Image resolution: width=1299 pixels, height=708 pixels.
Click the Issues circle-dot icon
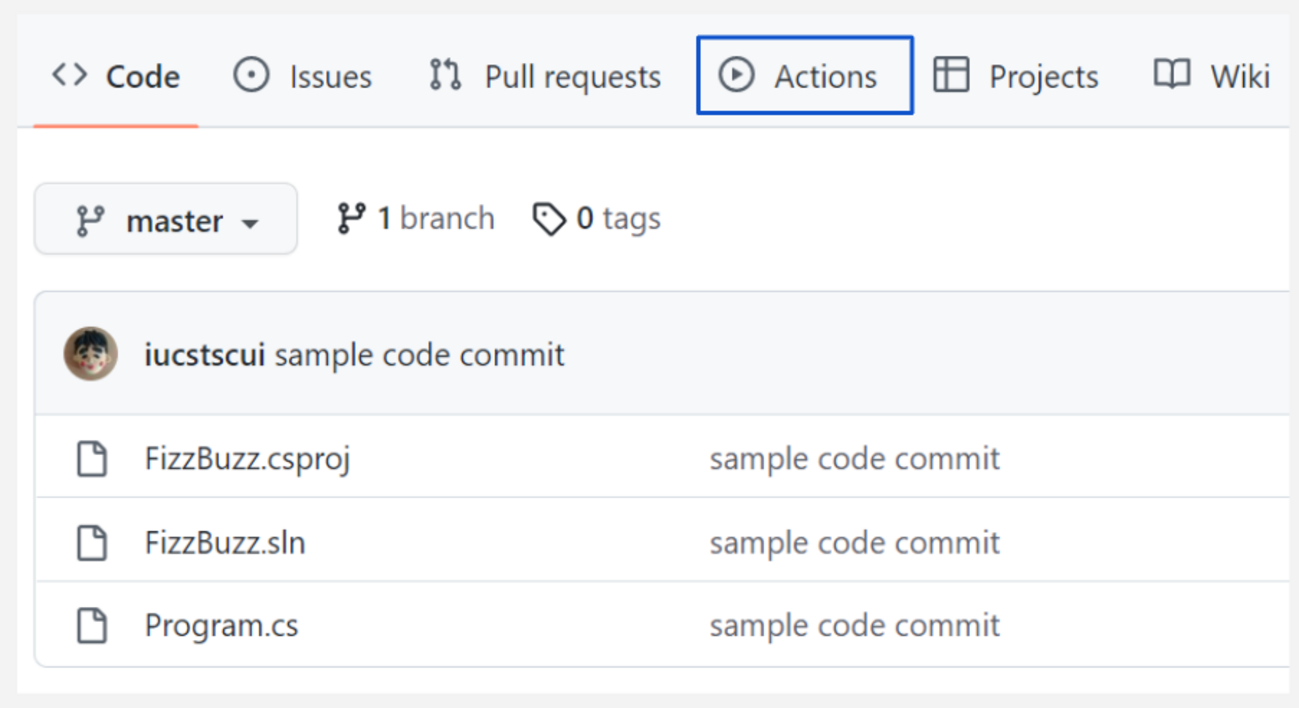tap(251, 75)
